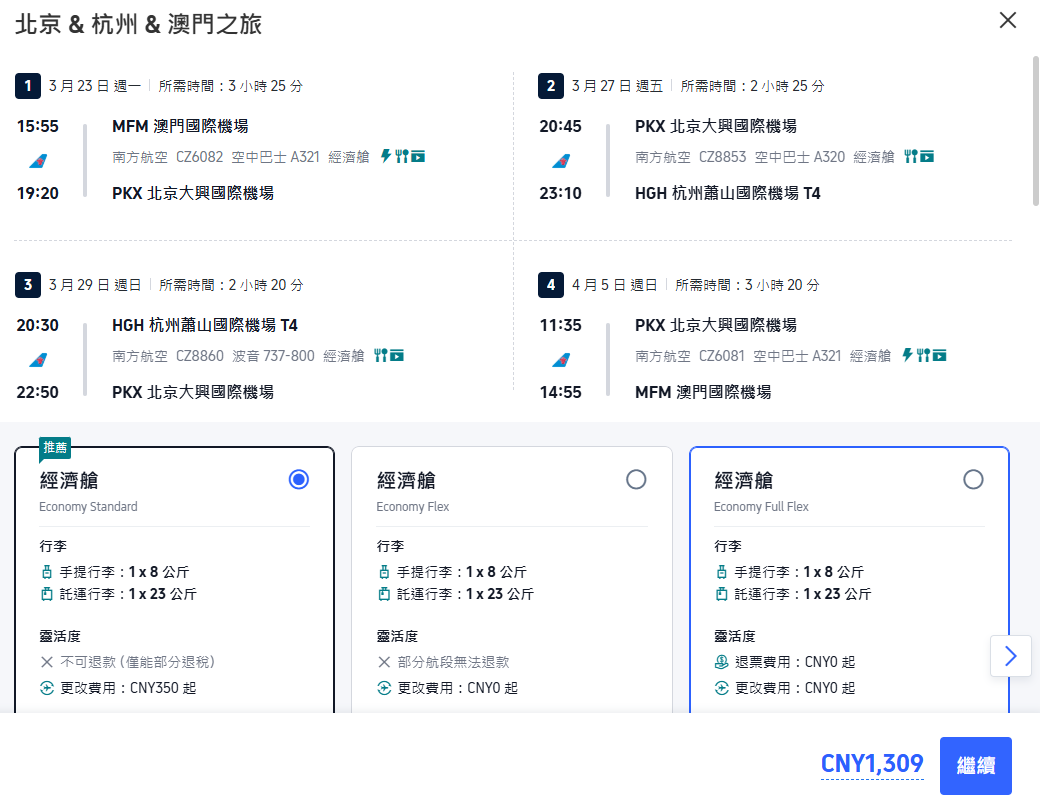Click the power outlet icon on flight CZ6082
The width and height of the screenshot is (1040, 805).
(385, 156)
